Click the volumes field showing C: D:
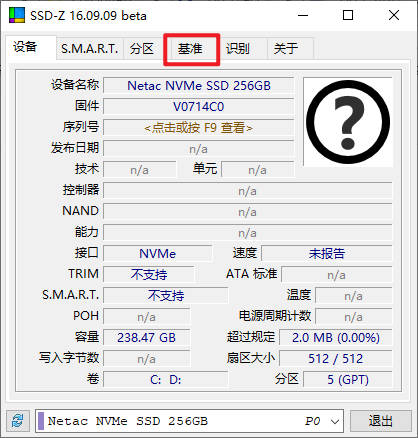This screenshot has height=438, width=418. (x=166, y=380)
